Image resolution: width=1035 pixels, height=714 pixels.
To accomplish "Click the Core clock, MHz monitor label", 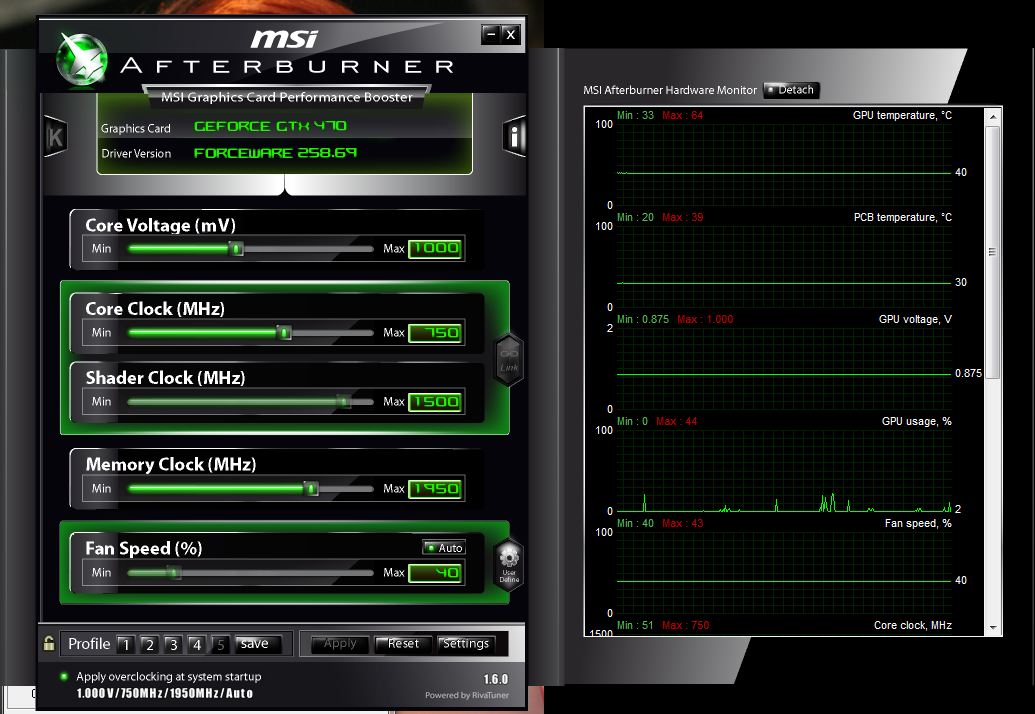I will 913,625.
